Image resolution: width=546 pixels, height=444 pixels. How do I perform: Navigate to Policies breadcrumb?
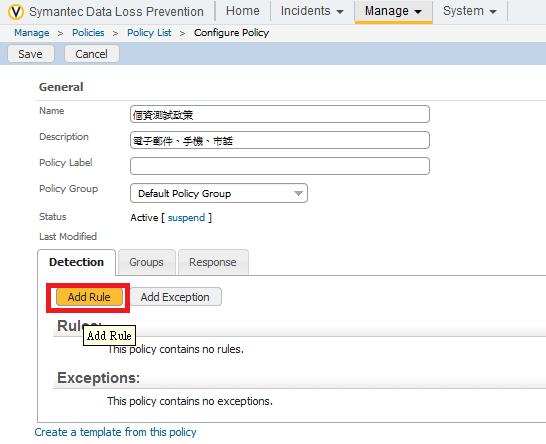pyautogui.click(x=88, y=33)
